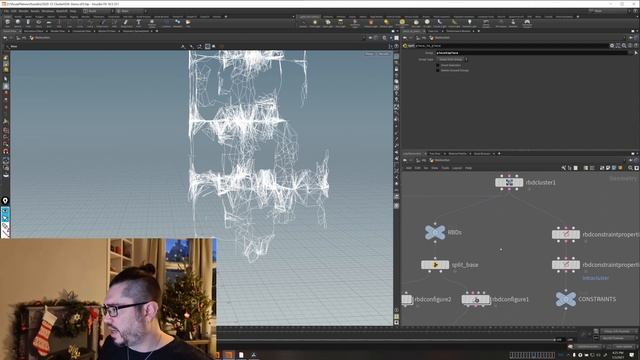Go back in viewport path navigation
This screenshot has height=360, width=640.
(5, 38)
